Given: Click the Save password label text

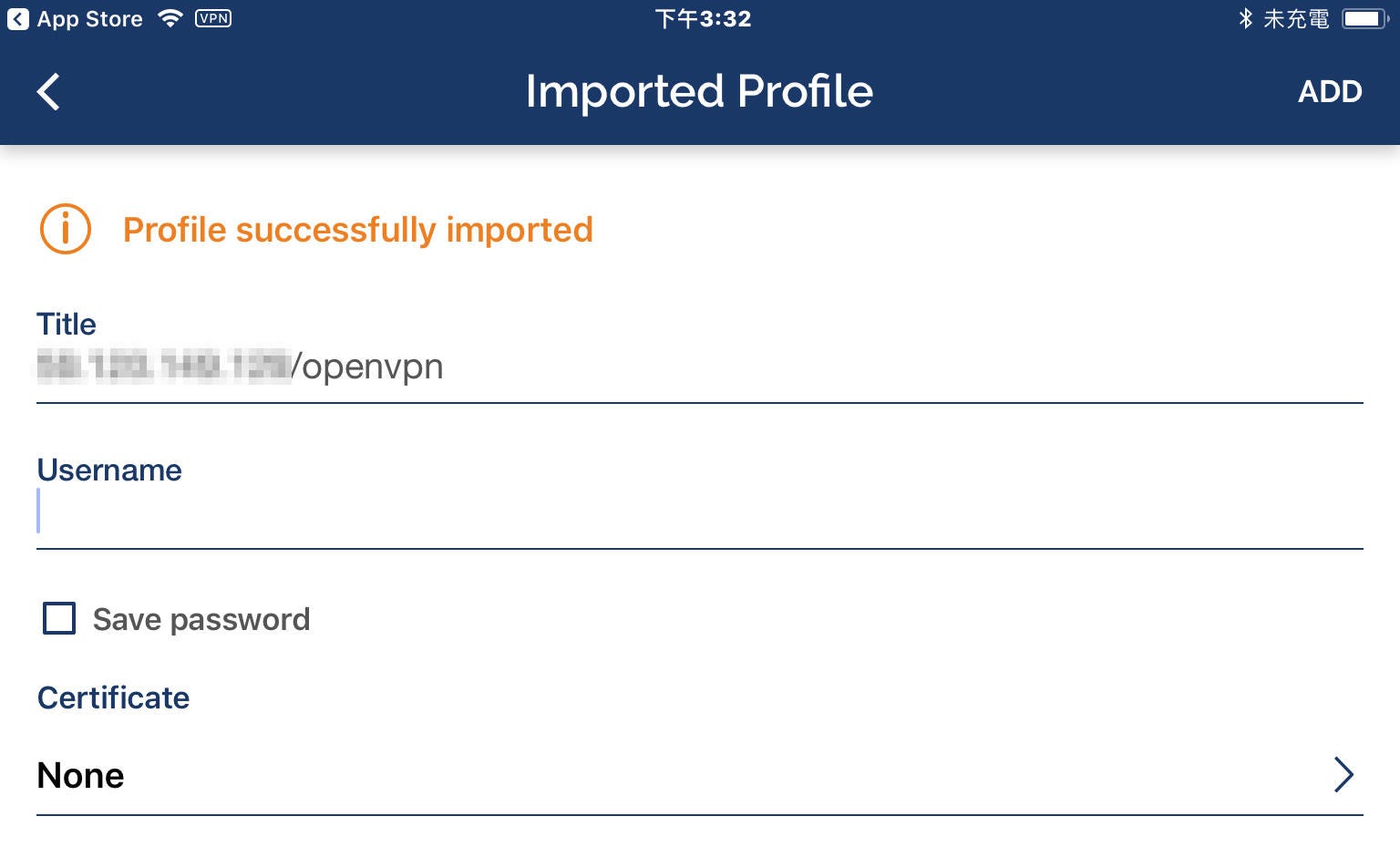Looking at the screenshot, I should pyautogui.click(x=201, y=620).
